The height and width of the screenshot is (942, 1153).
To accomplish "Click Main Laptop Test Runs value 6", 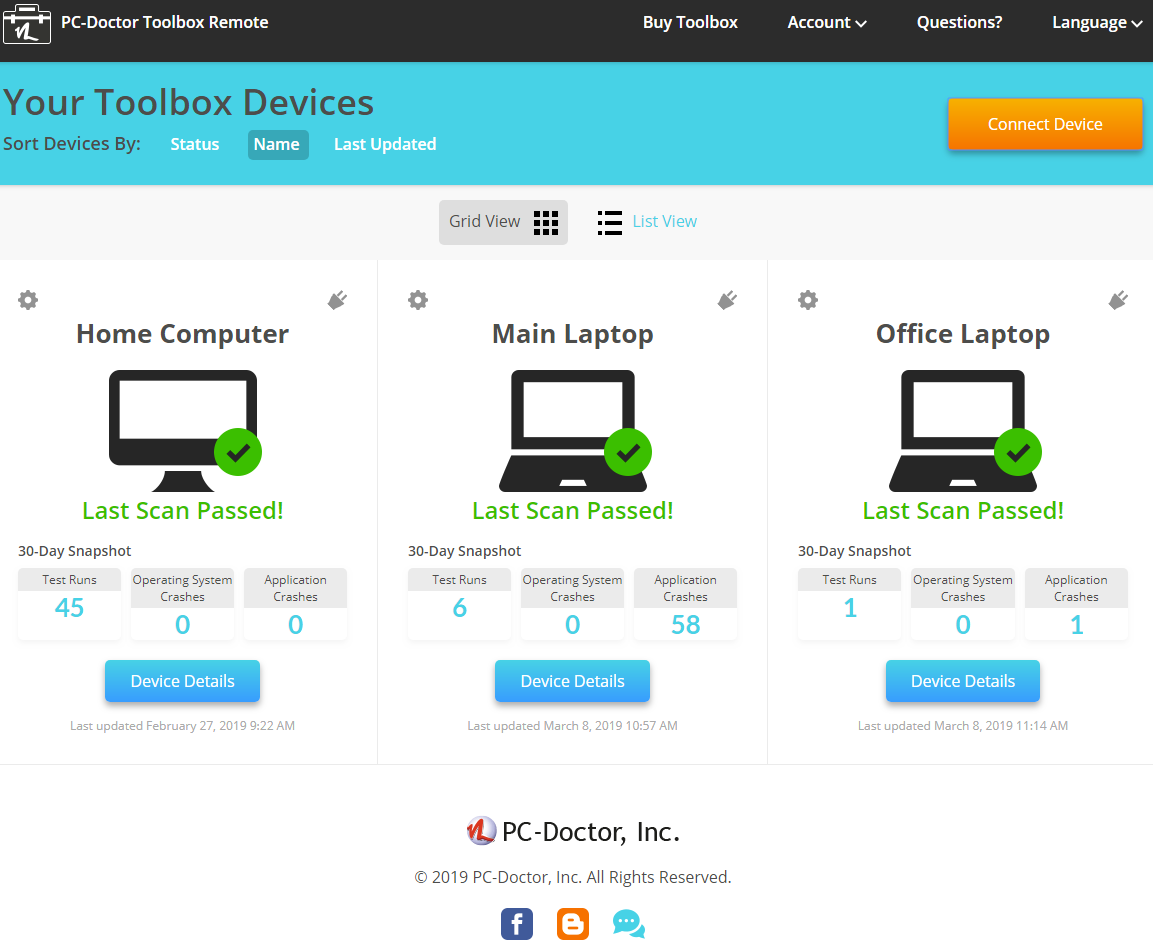I will (460, 607).
